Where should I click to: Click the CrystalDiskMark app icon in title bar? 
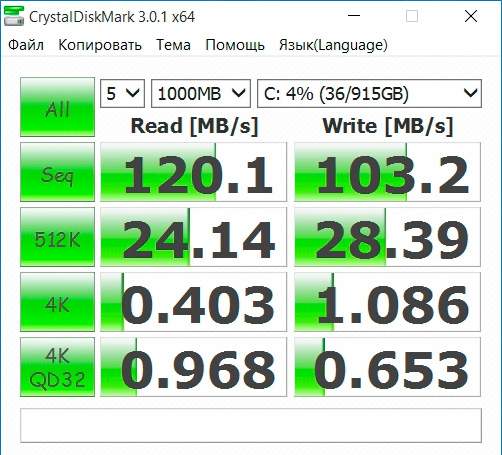[14, 16]
